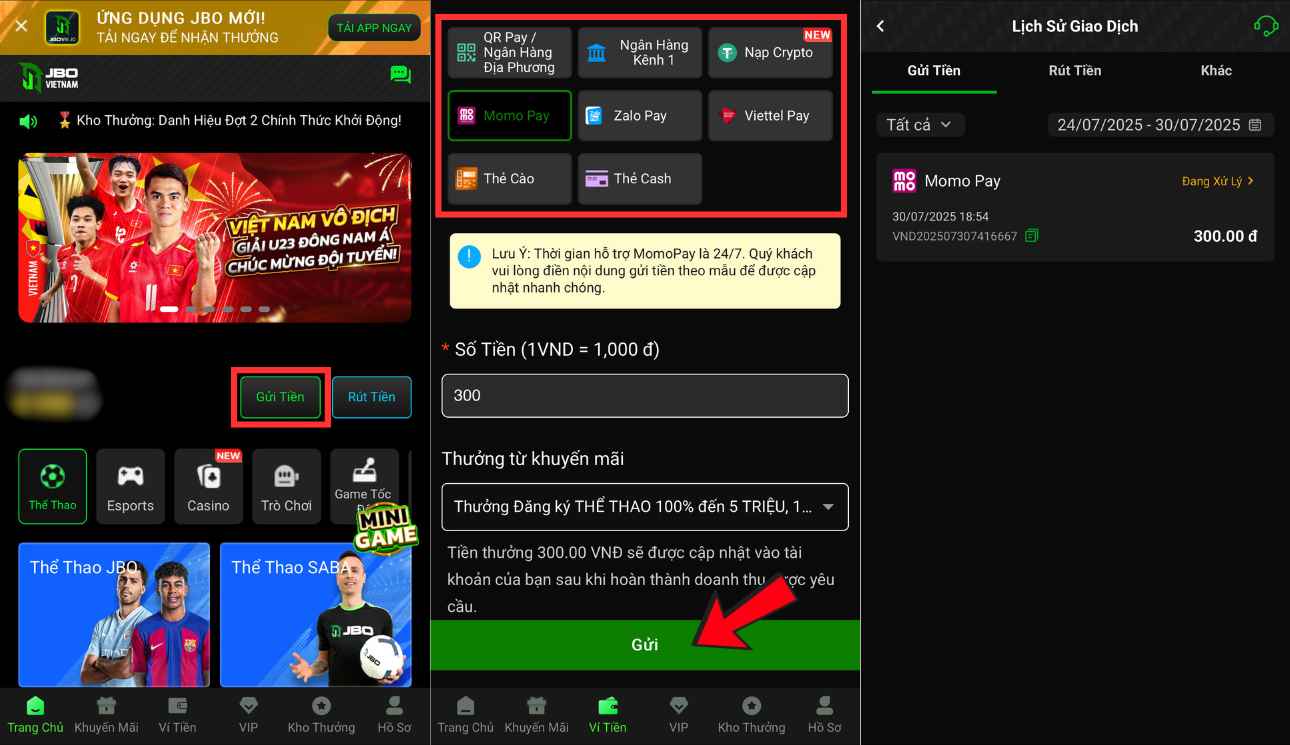Open Kho Thưởng in left screen nav
The image size is (1290, 745).
(321, 715)
